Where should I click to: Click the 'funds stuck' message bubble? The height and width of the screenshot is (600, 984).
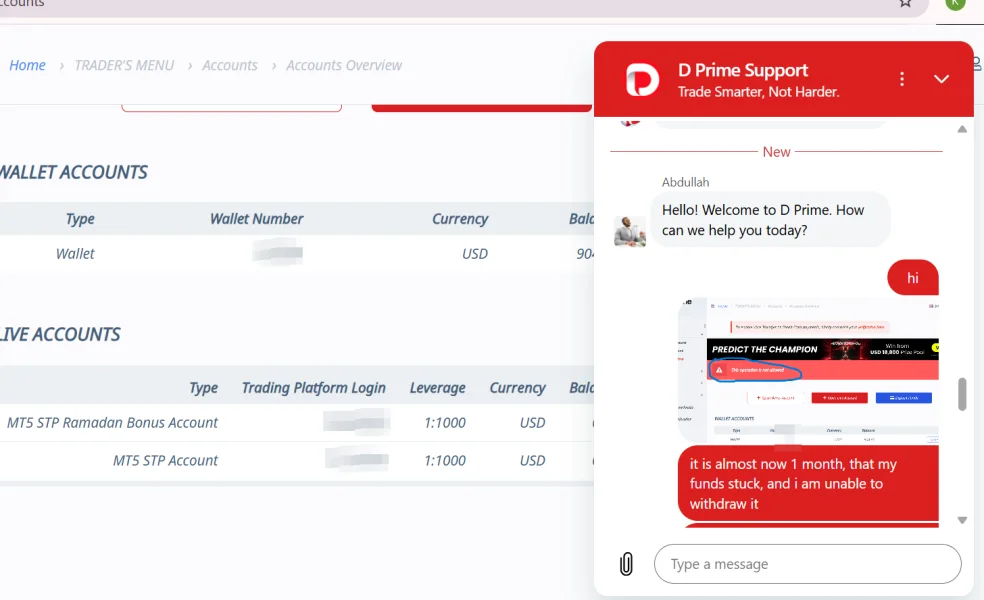click(x=808, y=483)
